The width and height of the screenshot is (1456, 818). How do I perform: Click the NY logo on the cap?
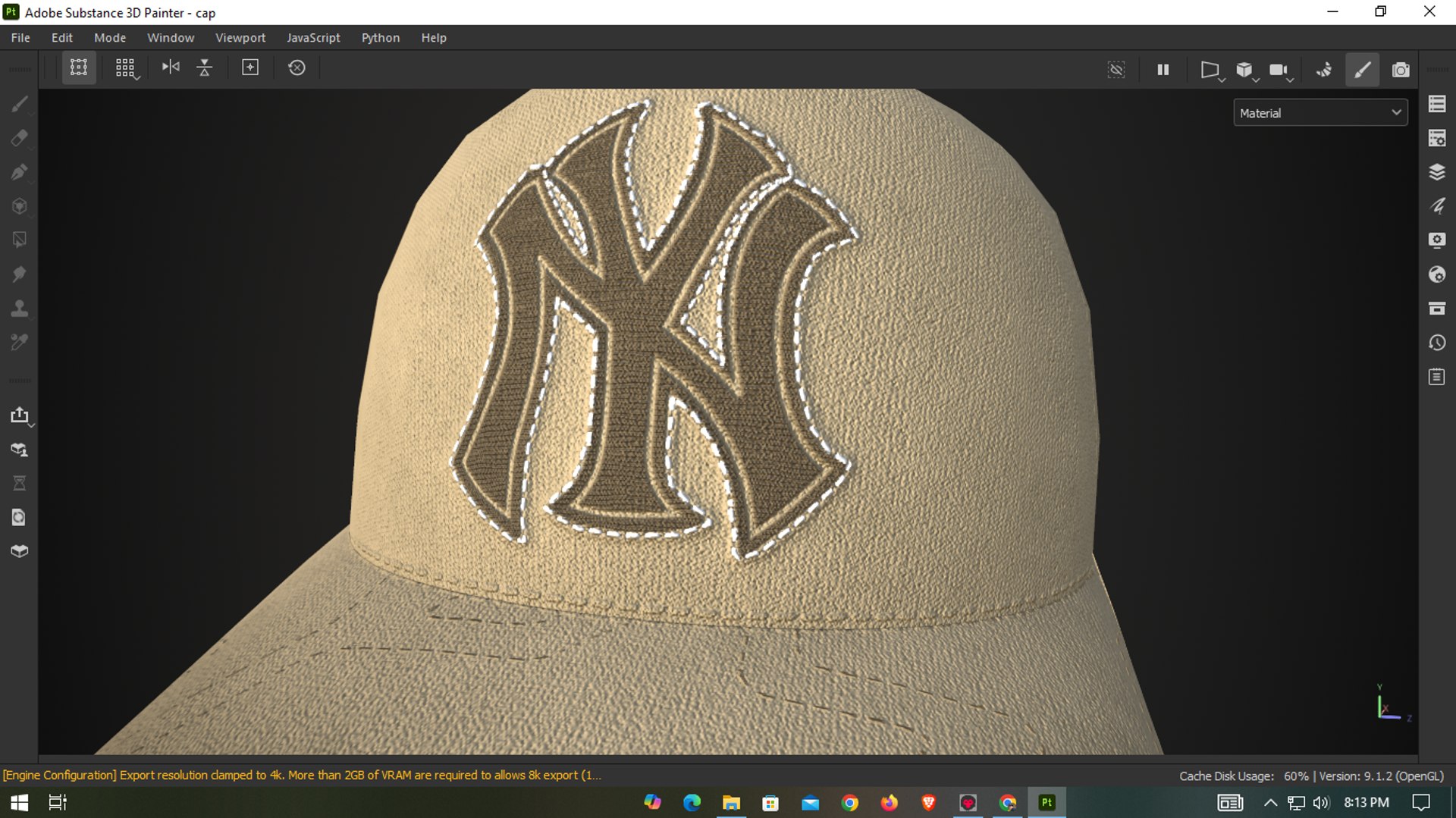(654, 330)
